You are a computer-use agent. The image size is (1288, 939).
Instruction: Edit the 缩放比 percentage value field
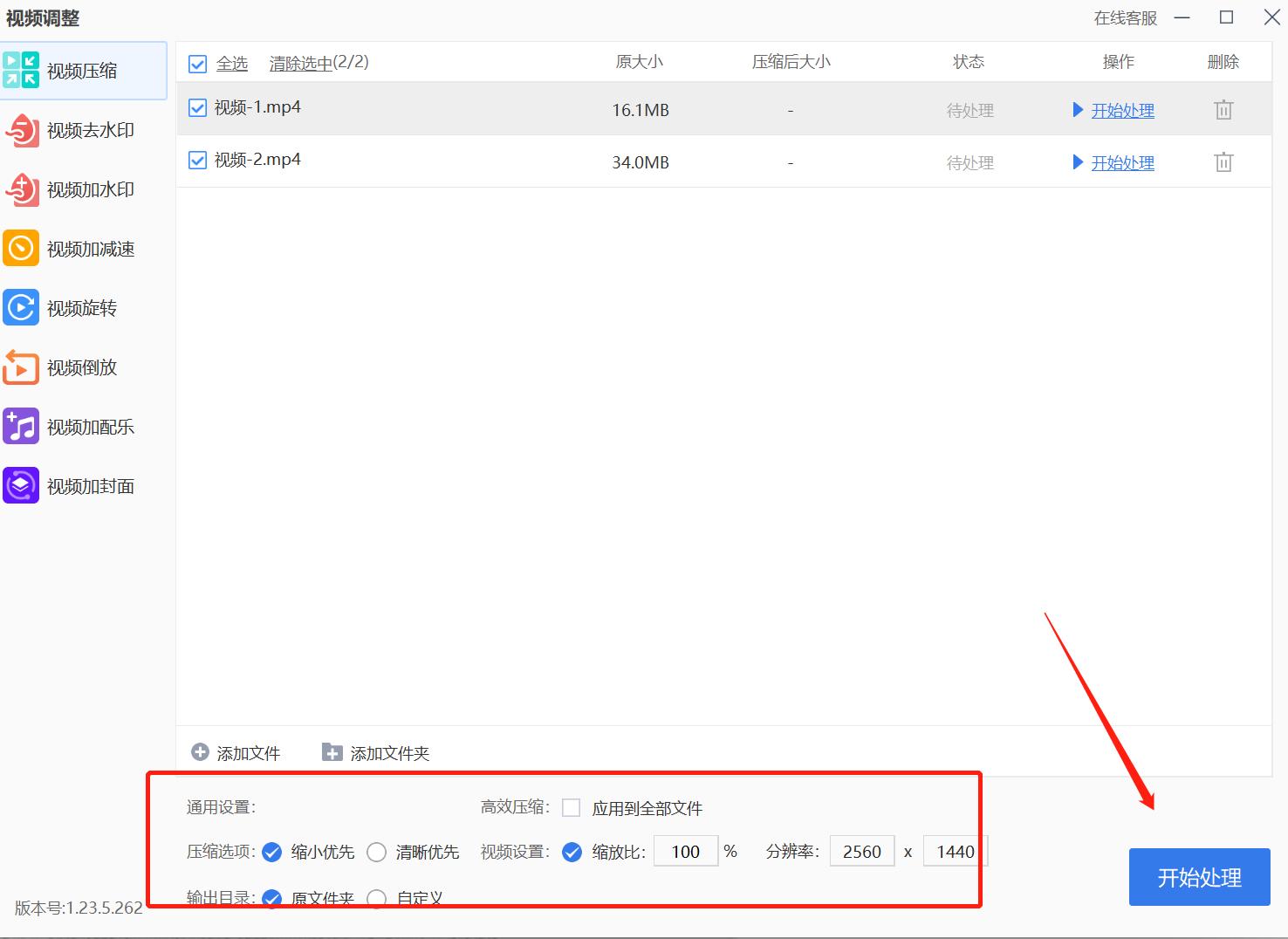point(686,851)
